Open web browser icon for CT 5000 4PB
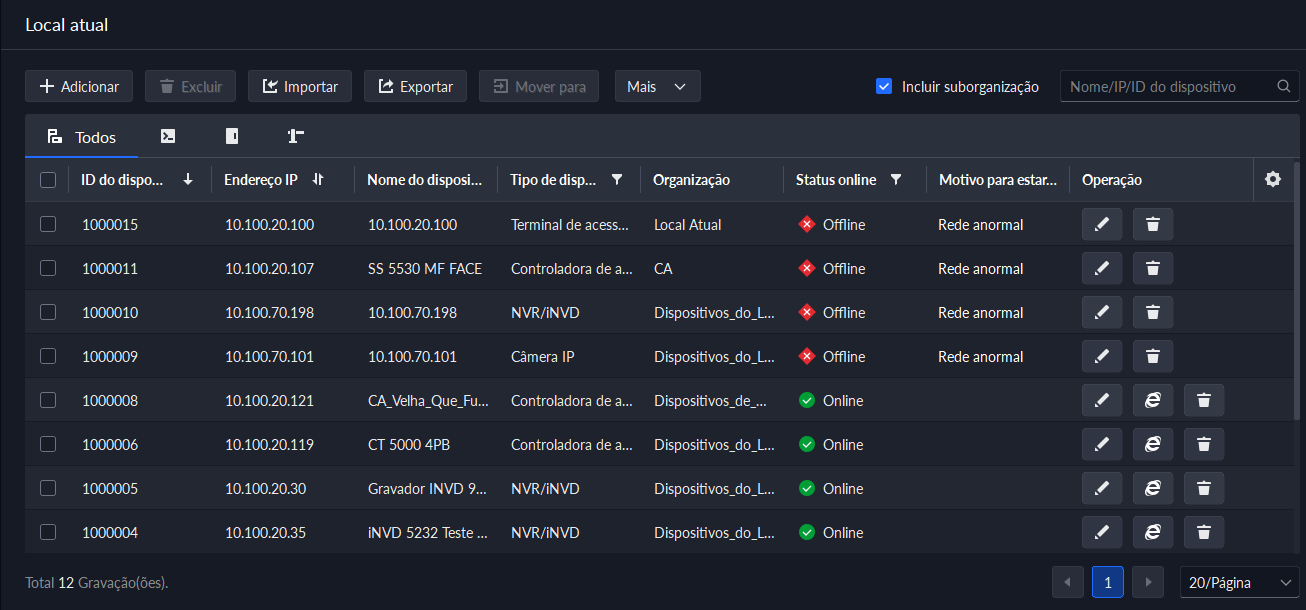This screenshot has width=1306, height=610. click(1152, 444)
